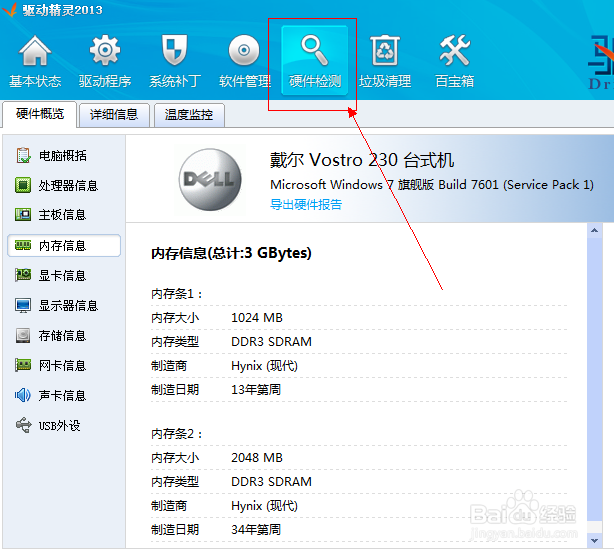Viewport: 614px width, 555px height.
Task: Select 主板信息 in the sidebar
Action: (x=64, y=215)
